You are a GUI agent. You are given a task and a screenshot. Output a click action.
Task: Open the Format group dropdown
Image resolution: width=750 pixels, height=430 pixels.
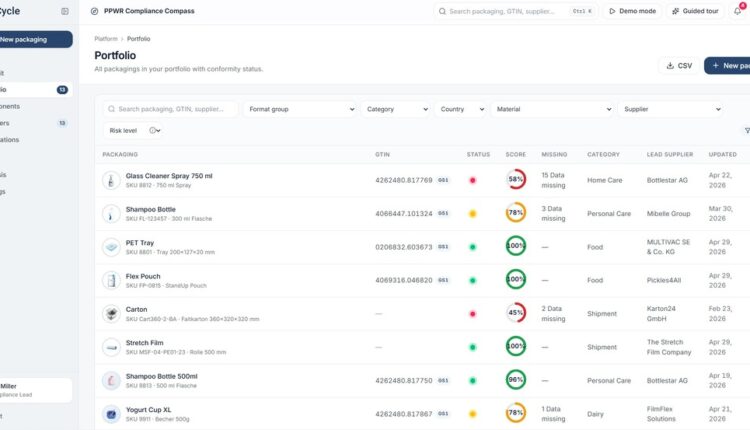(301, 109)
